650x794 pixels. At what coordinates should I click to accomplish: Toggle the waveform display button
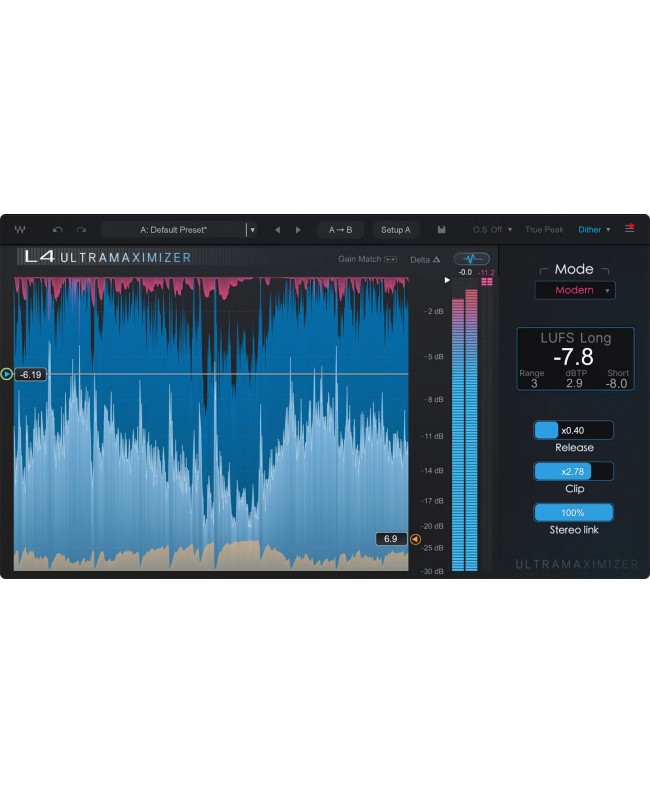(x=472, y=259)
